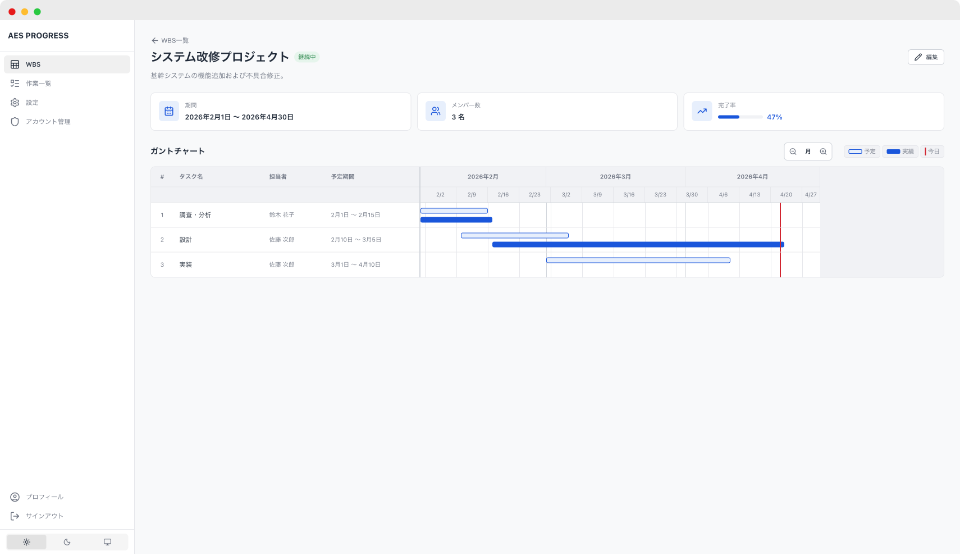Open 設定 settings in sidebar
This screenshot has height=554, width=960.
(32, 102)
